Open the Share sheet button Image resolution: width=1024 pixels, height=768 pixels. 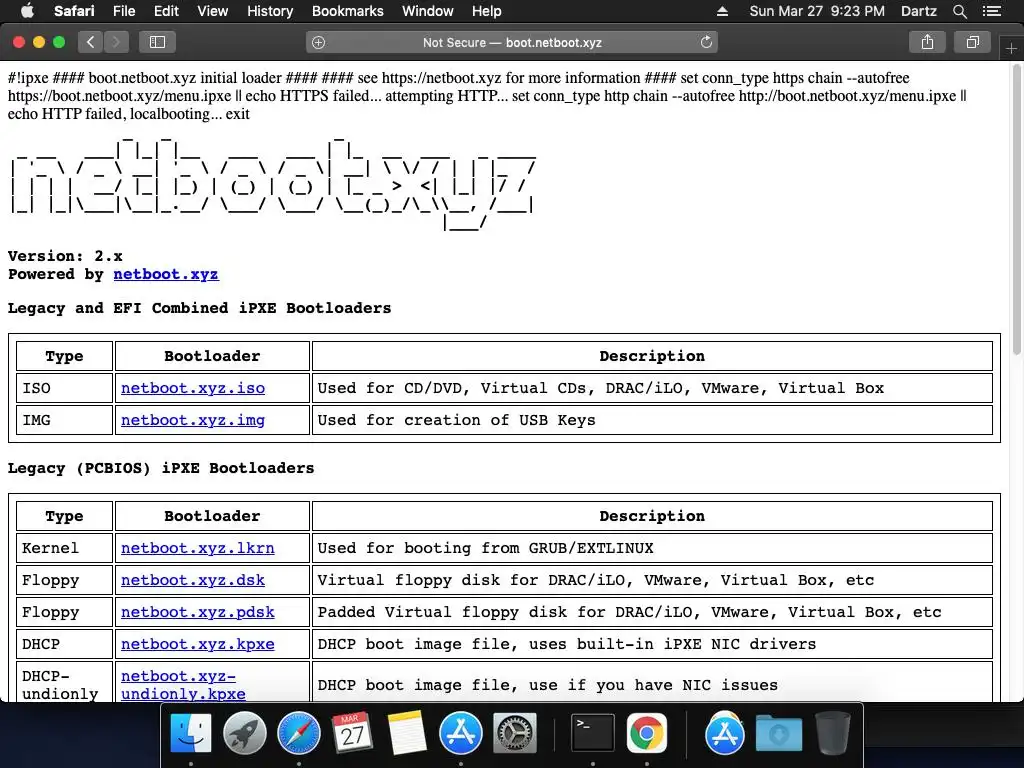[927, 42]
